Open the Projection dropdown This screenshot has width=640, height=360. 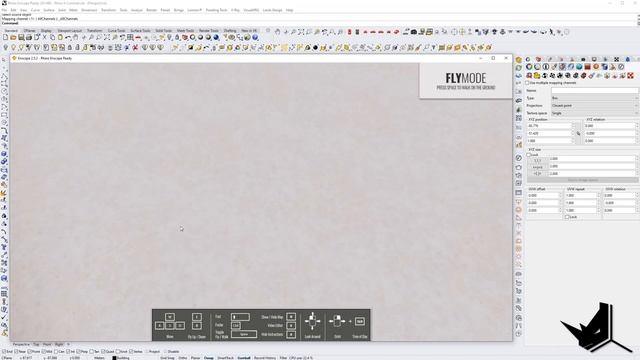click(594, 106)
